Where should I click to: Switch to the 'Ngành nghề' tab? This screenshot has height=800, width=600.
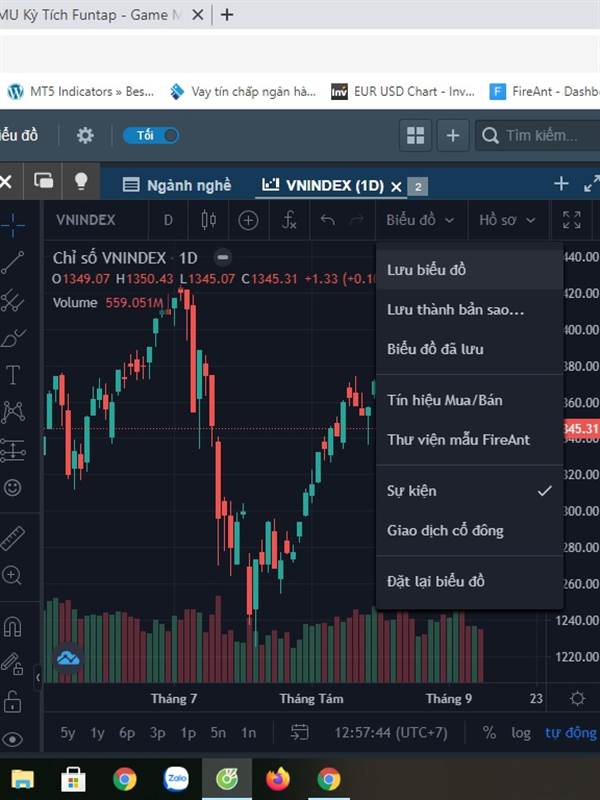click(177, 185)
